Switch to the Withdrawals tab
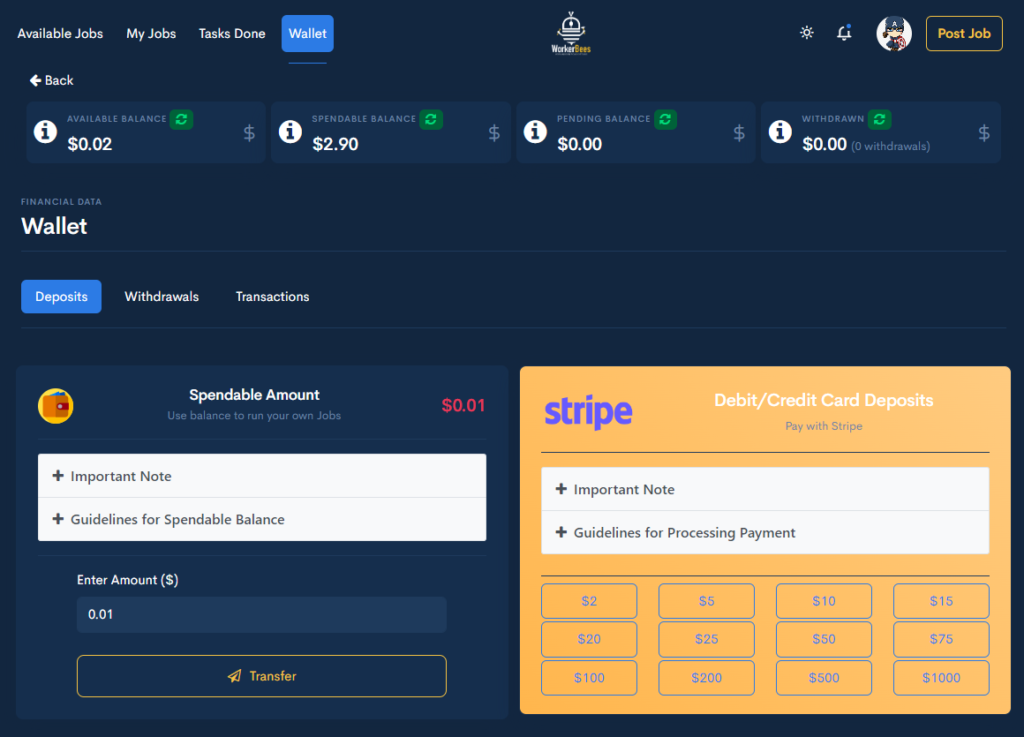This screenshot has height=737, width=1024. pos(161,296)
